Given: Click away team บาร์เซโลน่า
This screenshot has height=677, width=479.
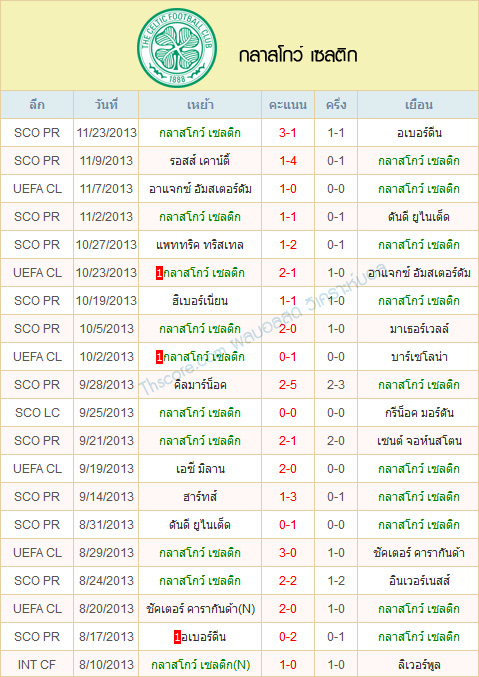Looking at the screenshot, I should click(x=419, y=357).
